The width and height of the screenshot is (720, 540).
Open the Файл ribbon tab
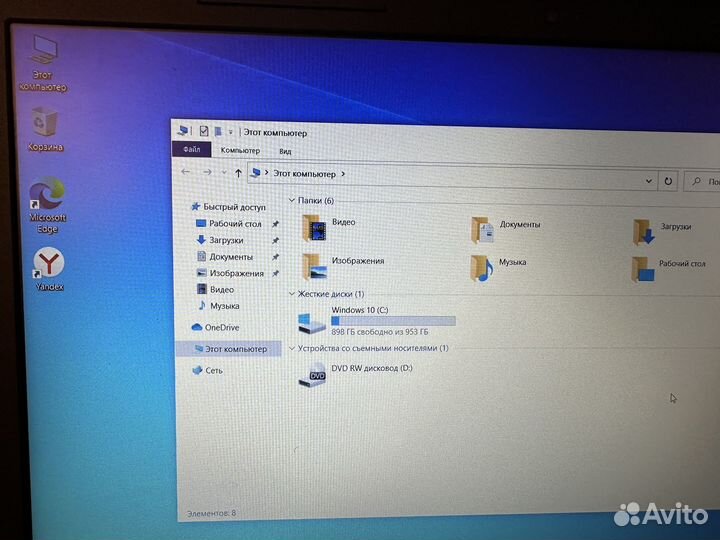point(191,149)
